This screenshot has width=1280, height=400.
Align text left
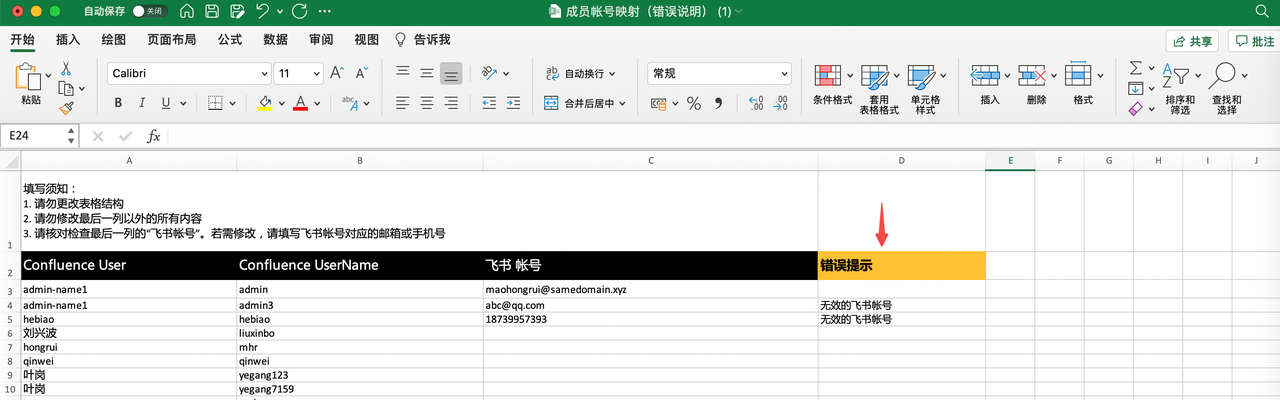(403, 103)
